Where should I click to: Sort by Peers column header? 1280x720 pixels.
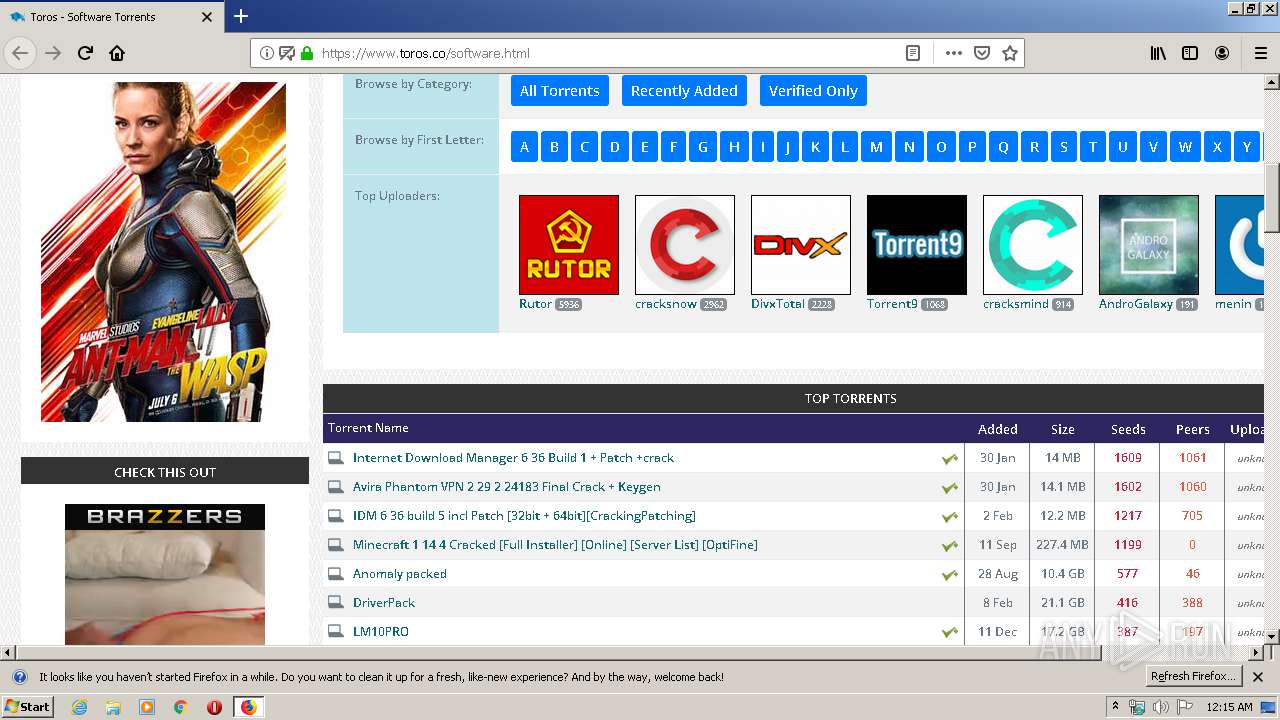1192,429
